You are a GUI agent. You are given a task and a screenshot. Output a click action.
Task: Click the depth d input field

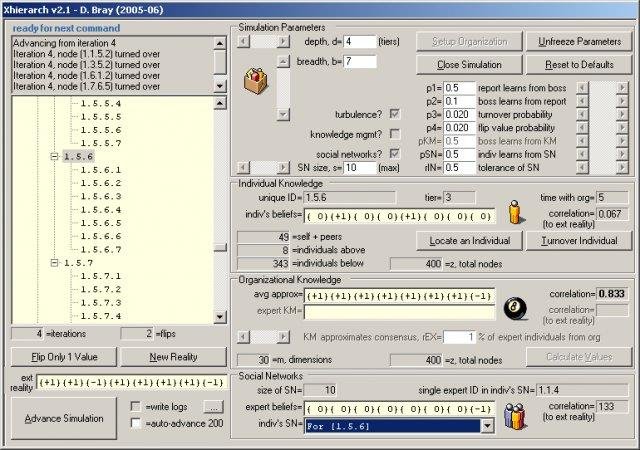360,42
